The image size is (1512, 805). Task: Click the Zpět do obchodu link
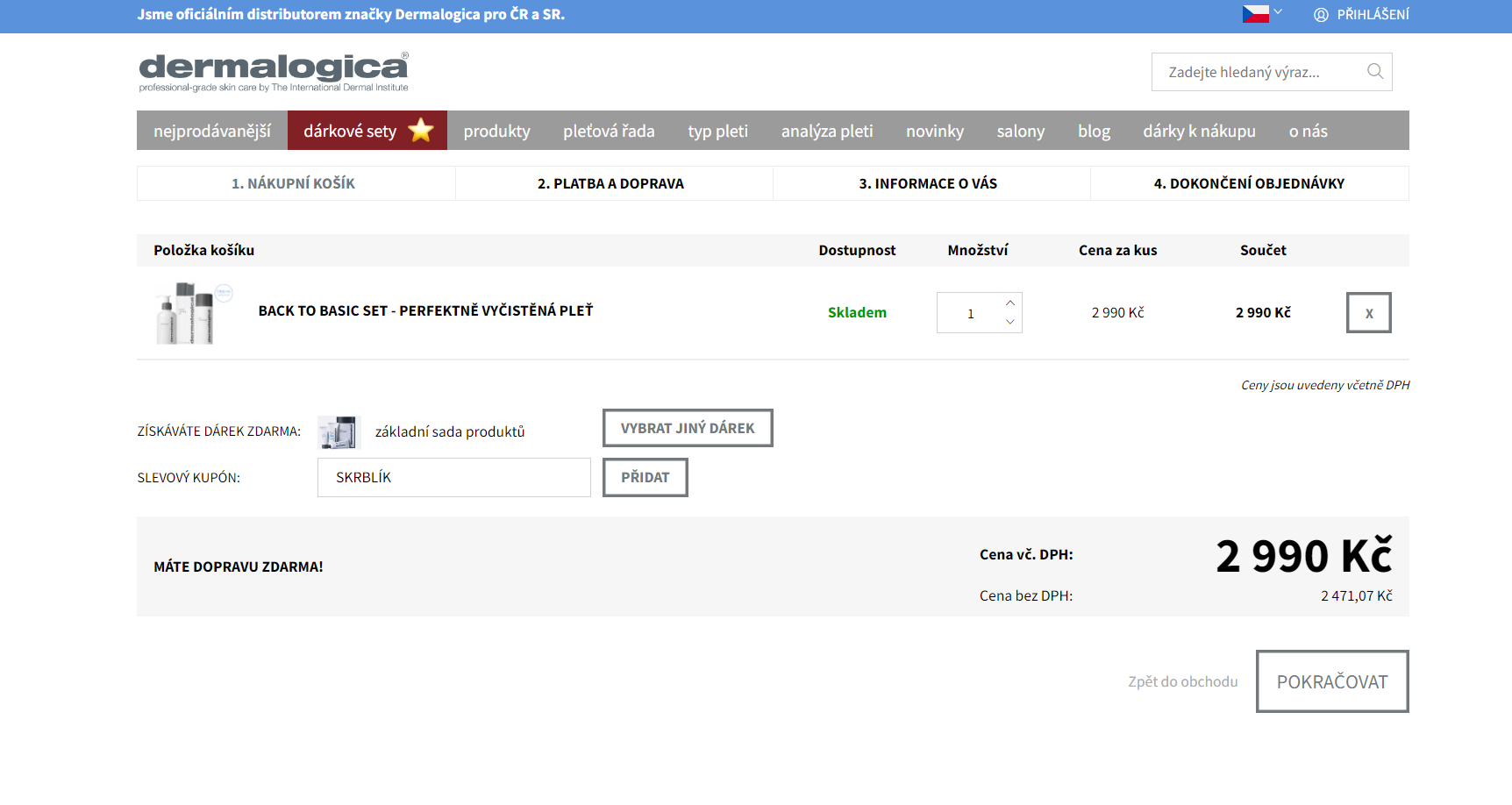[x=1182, y=681]
